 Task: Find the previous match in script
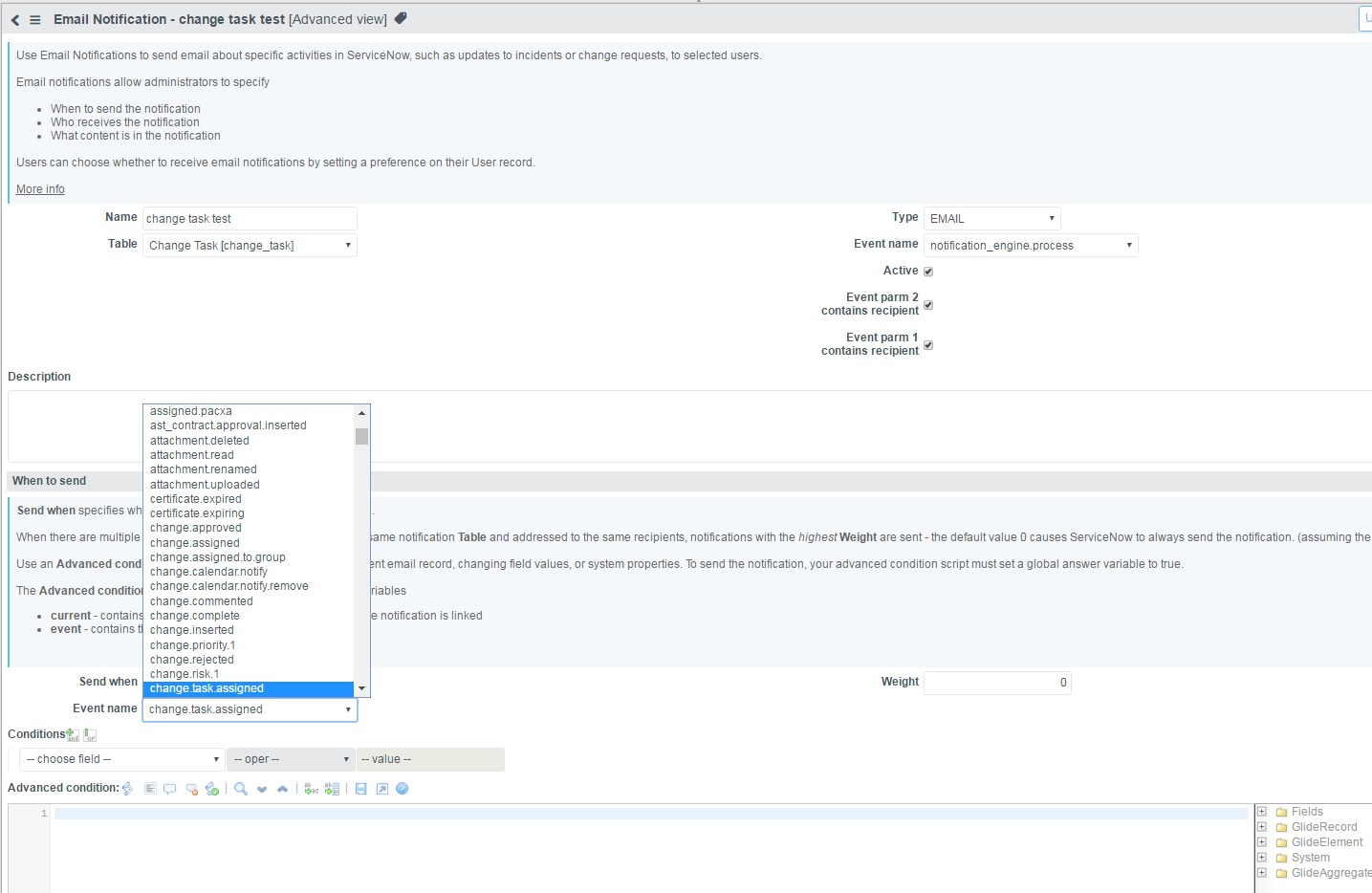pyautogui.click(x=282, y=789)
